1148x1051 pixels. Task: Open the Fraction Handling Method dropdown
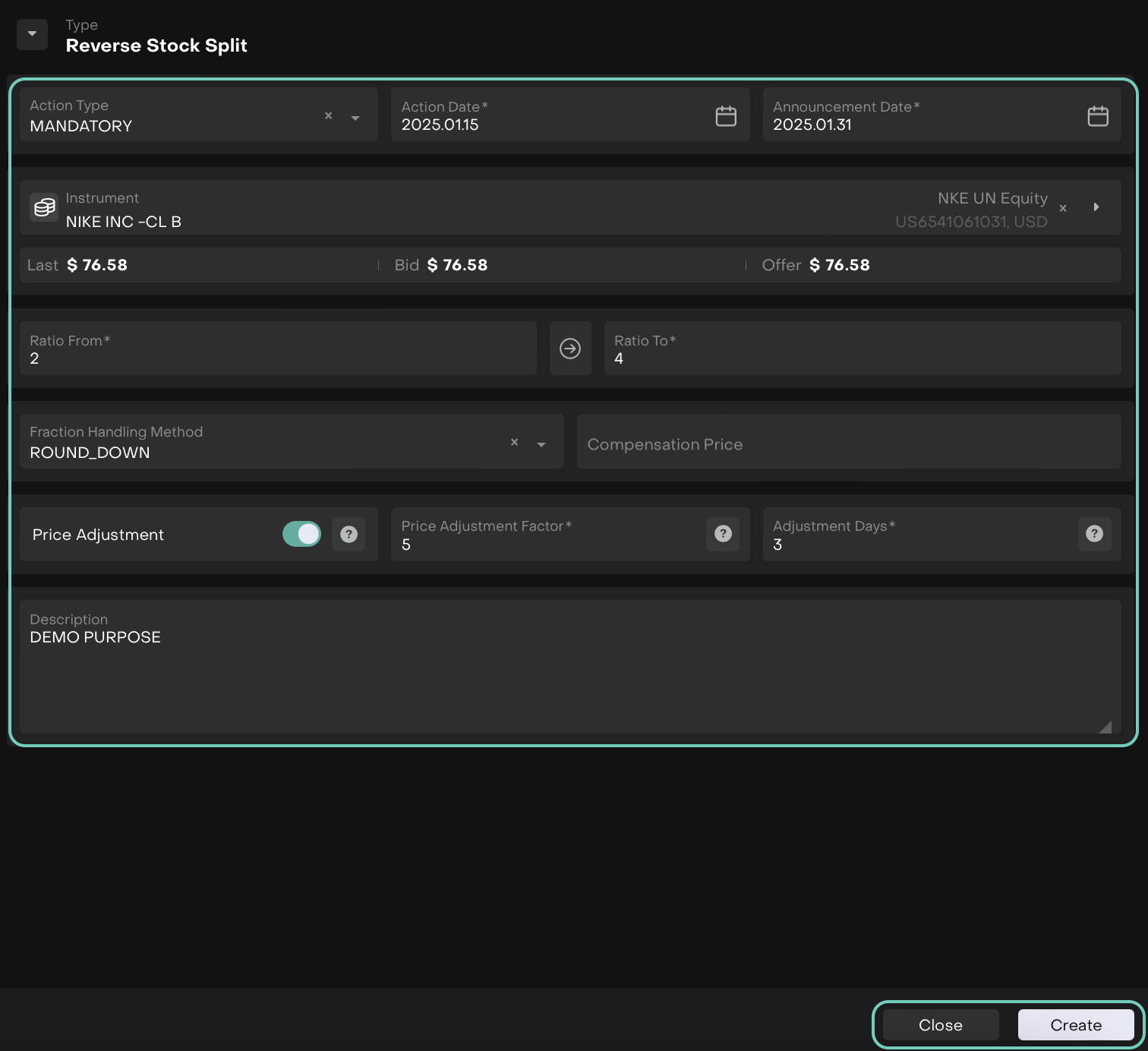tap(541, 444)
